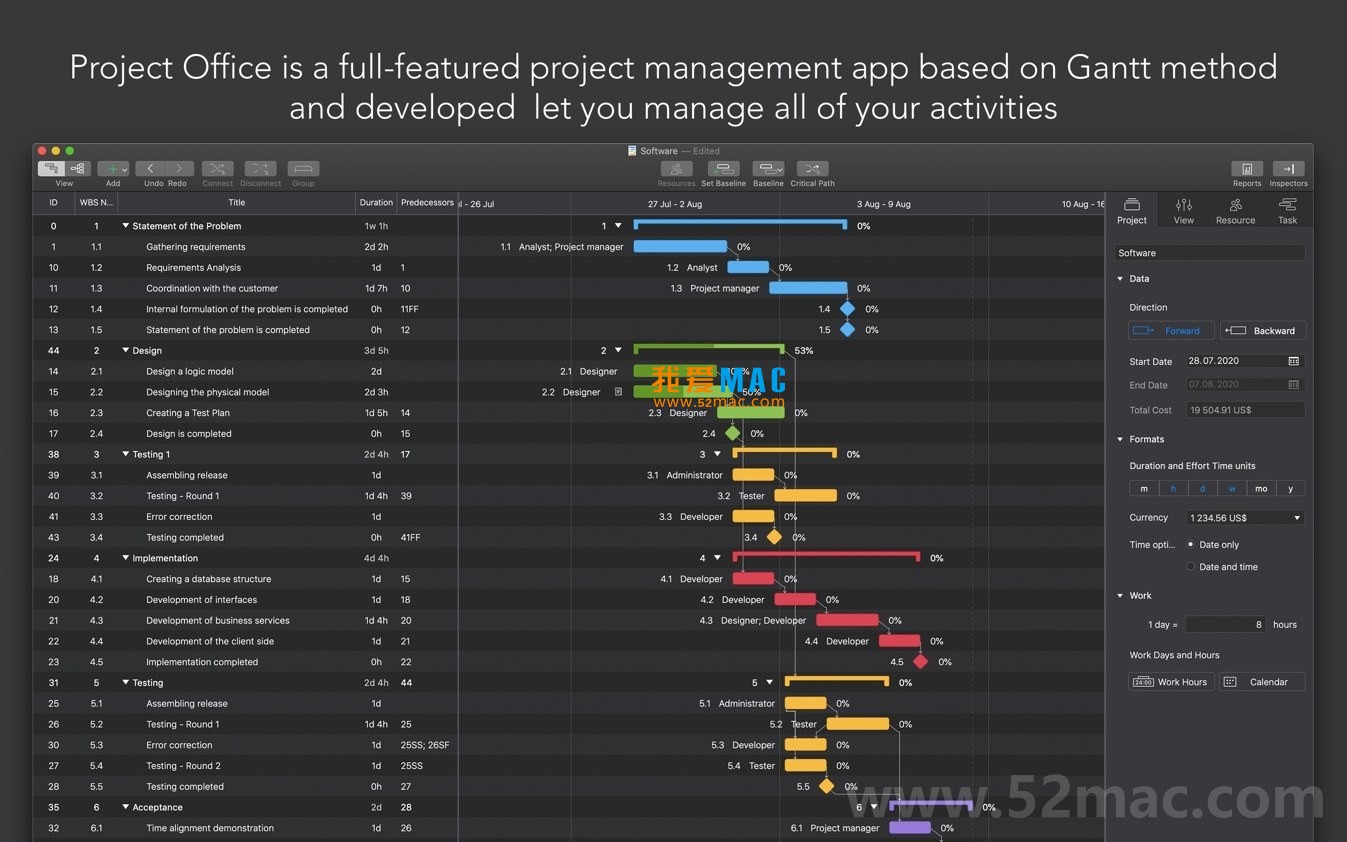Collapse the Formats section
The width and height of the screenshot is (1347, 842).
point(1120,439)
